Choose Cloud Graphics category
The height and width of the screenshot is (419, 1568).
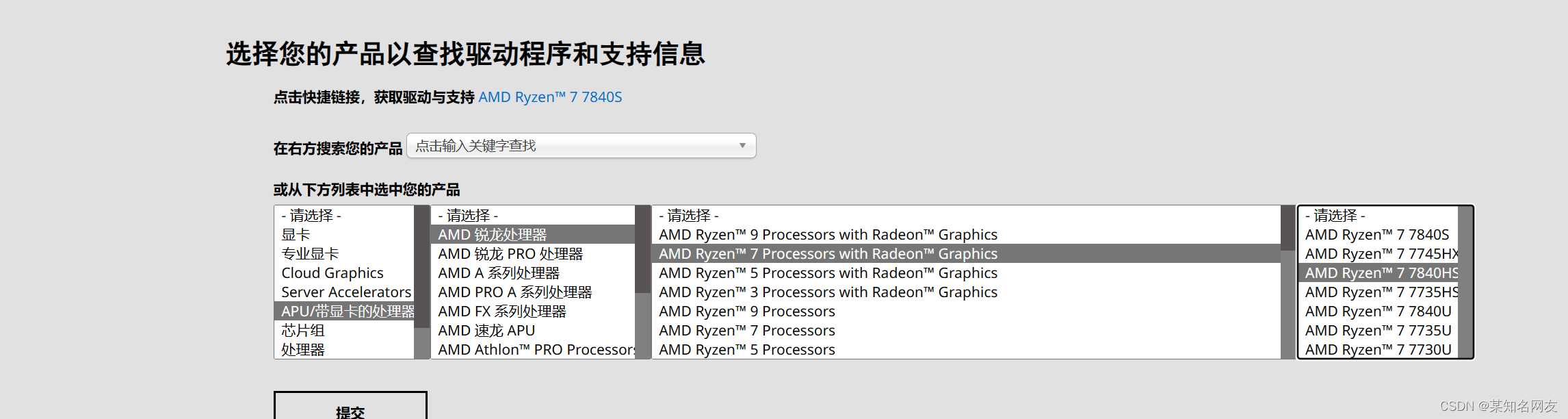(x=344, y=273)
